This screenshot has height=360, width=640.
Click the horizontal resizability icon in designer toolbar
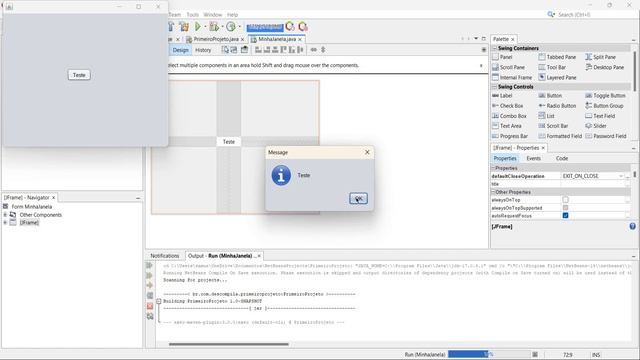coord(313,50)
